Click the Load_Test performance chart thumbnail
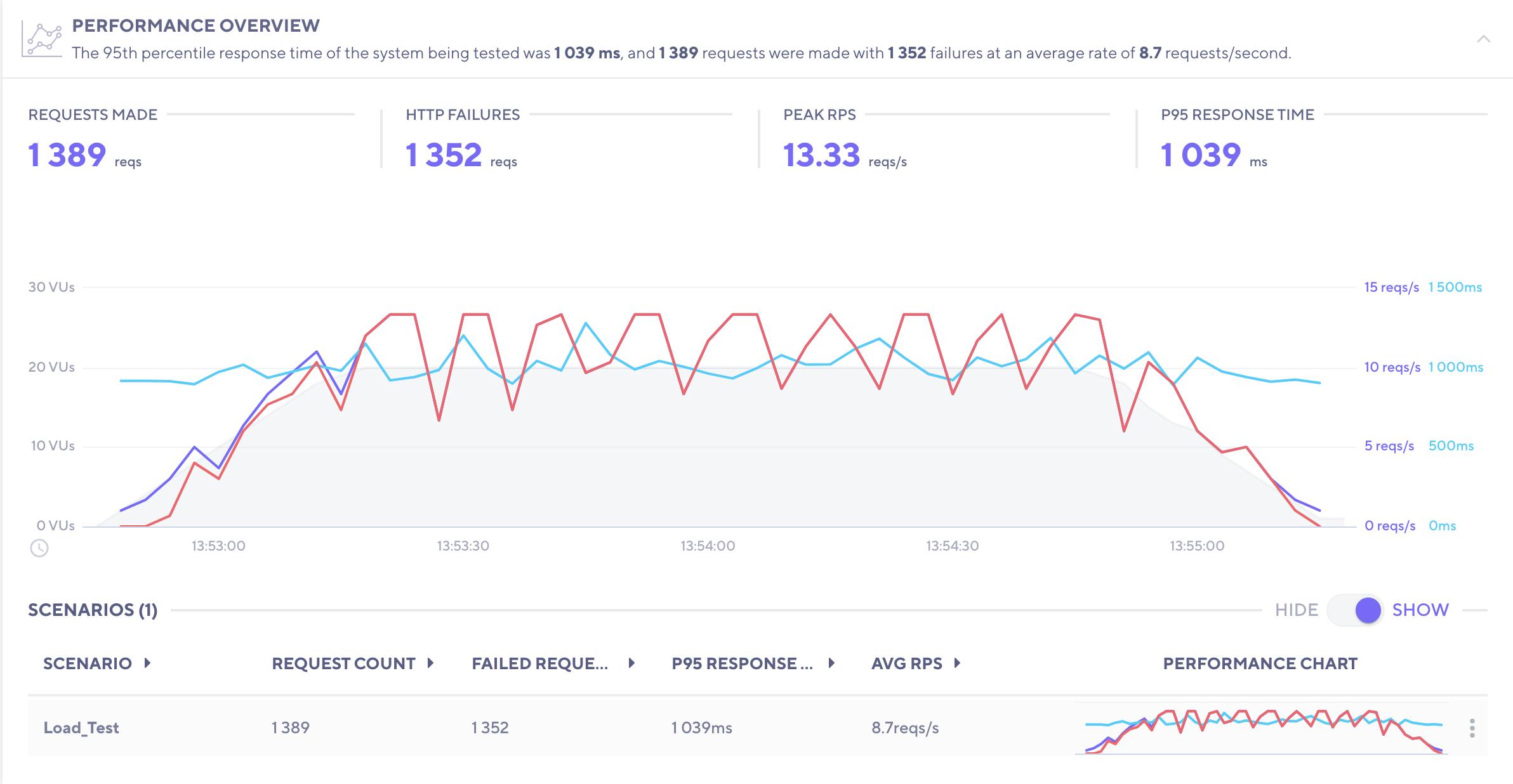Image resolution: width=1513 pixels, height=784 pixels. click(1263, 729)
